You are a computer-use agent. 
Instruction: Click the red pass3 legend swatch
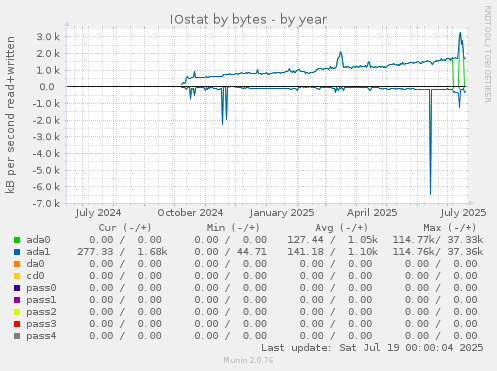coord(17,324)
